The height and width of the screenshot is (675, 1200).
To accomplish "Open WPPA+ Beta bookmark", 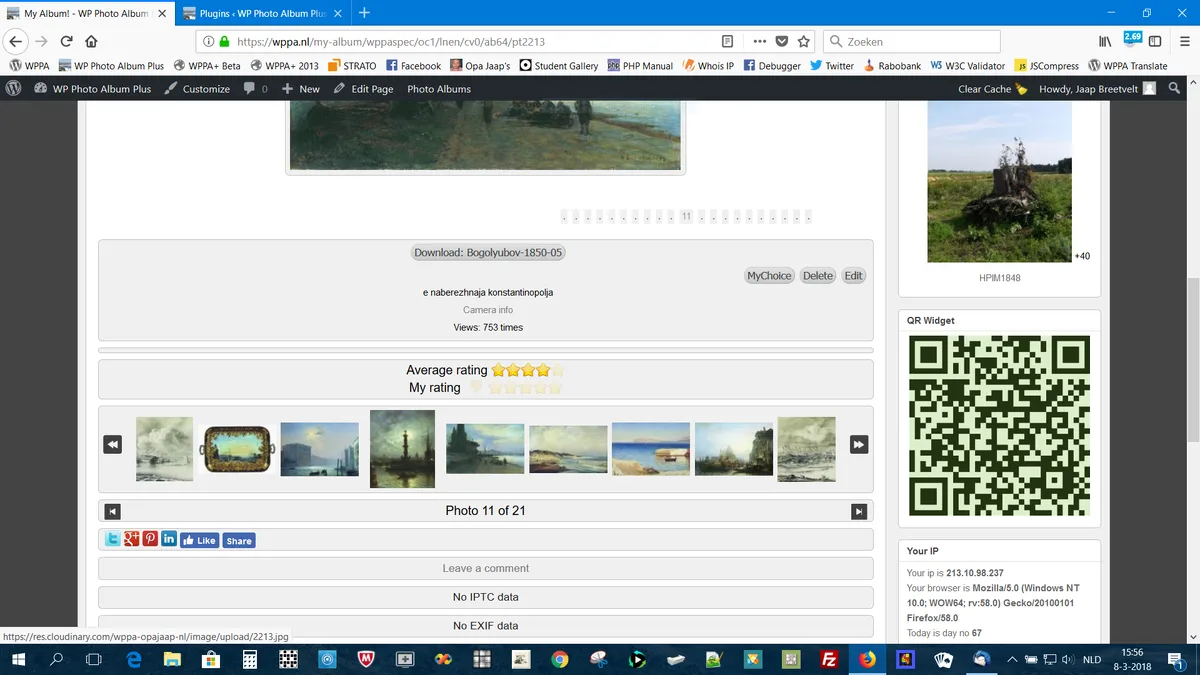I will pos(207,66).
